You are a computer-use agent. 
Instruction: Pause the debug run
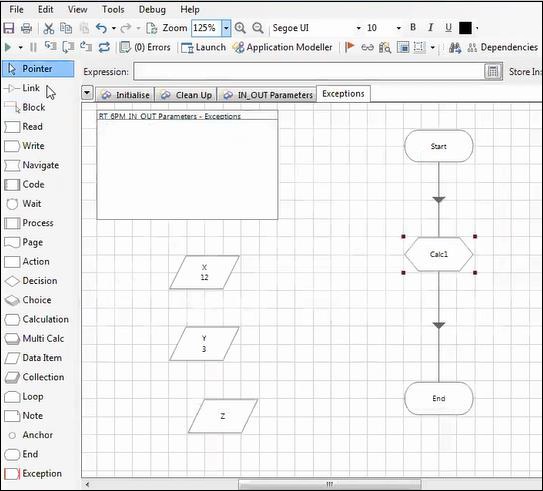(33, 47)
